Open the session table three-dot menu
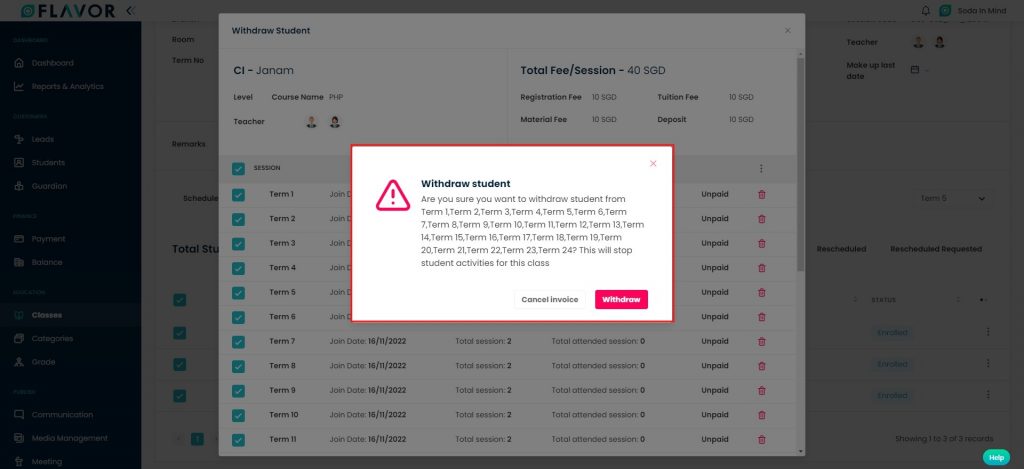1024x469 pixels. (761, 169)
